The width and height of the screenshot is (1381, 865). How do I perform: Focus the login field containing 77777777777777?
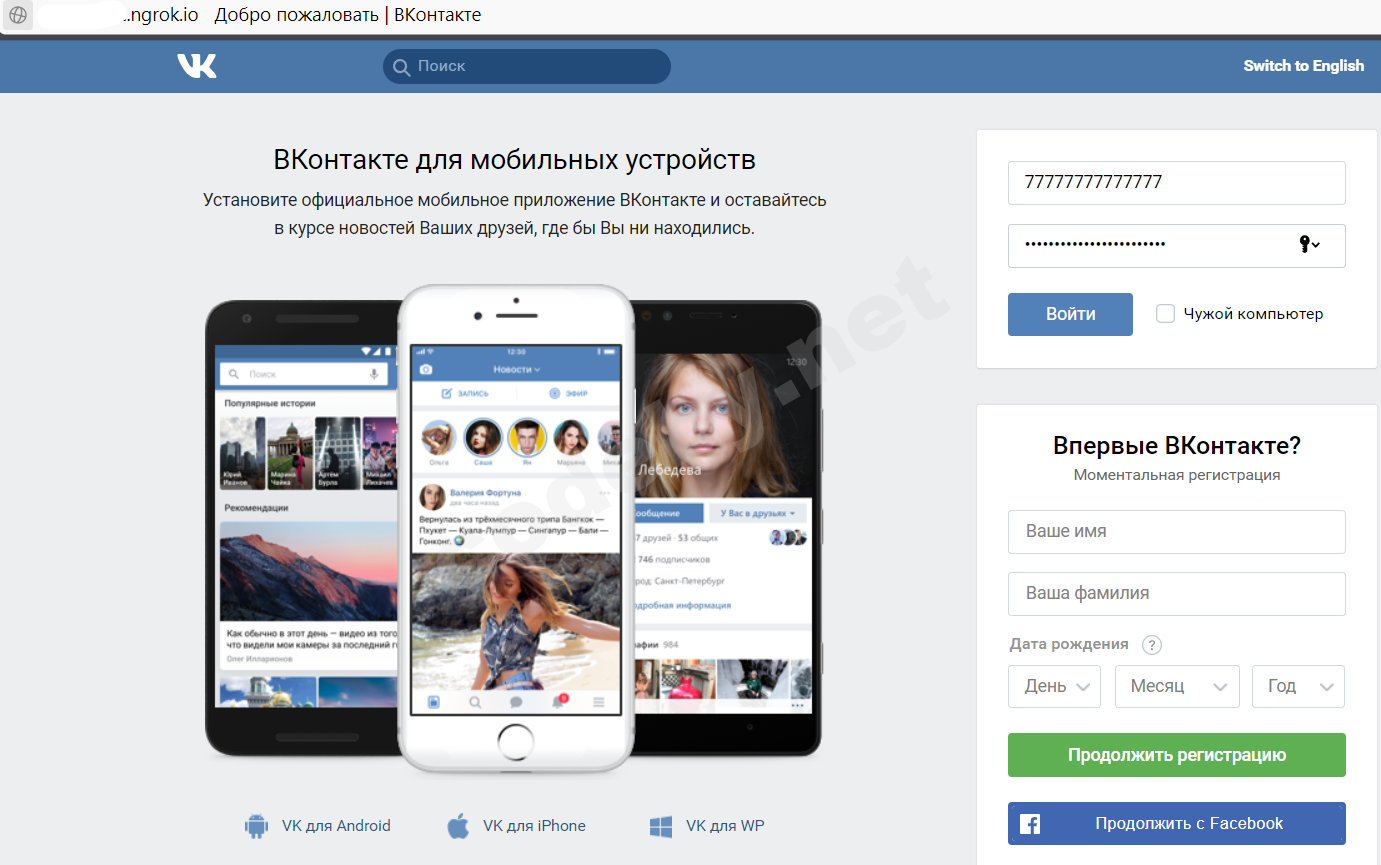coord(1177,183)
